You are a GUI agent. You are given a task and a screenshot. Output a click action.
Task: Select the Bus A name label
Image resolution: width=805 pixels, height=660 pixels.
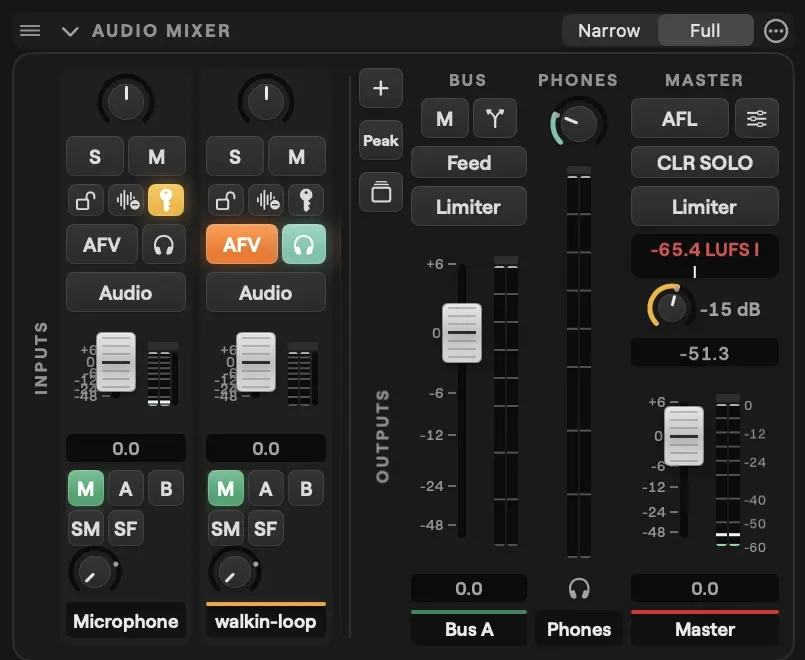coord(469,629)
